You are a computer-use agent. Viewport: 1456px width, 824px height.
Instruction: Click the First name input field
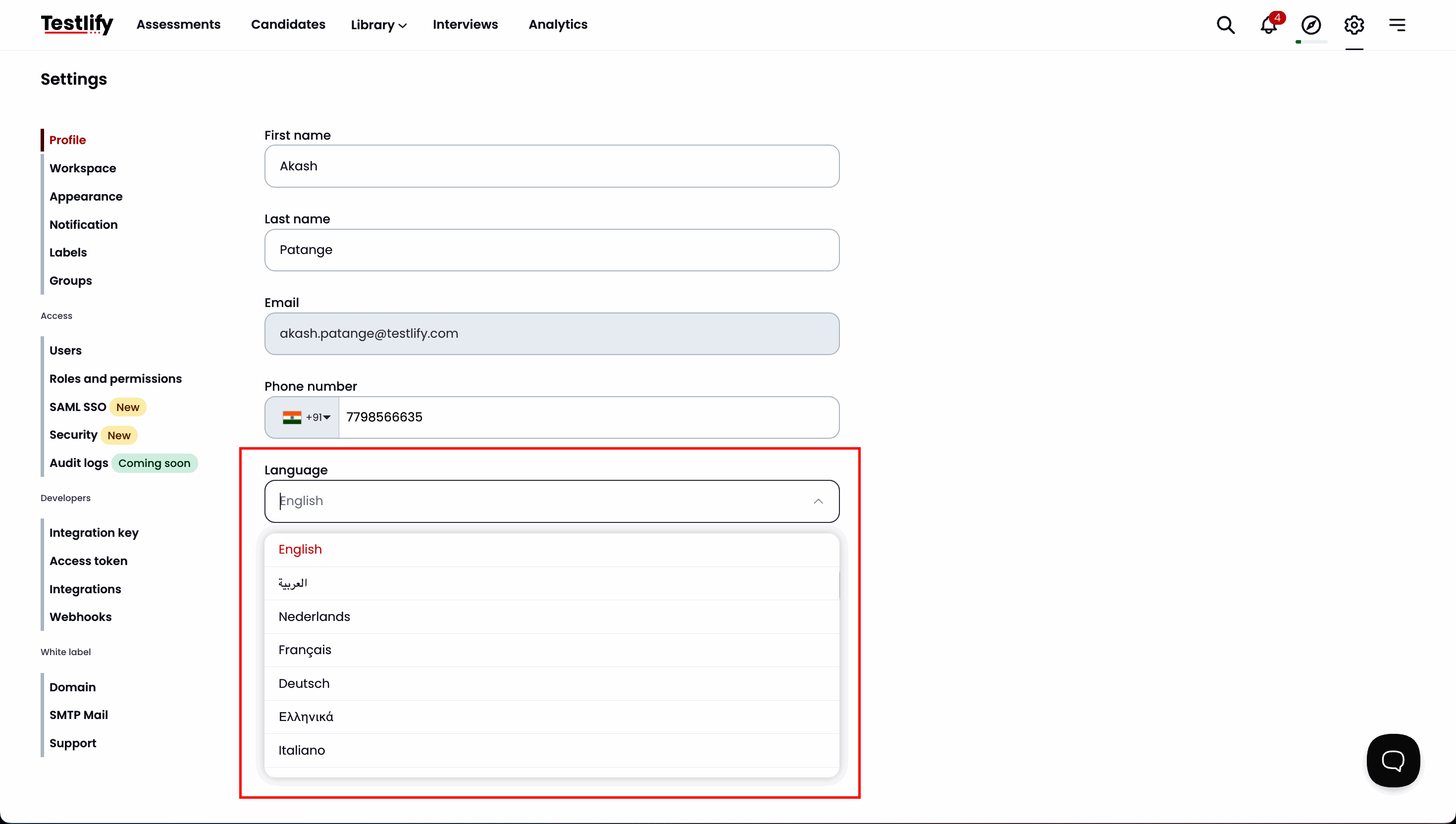552,166
